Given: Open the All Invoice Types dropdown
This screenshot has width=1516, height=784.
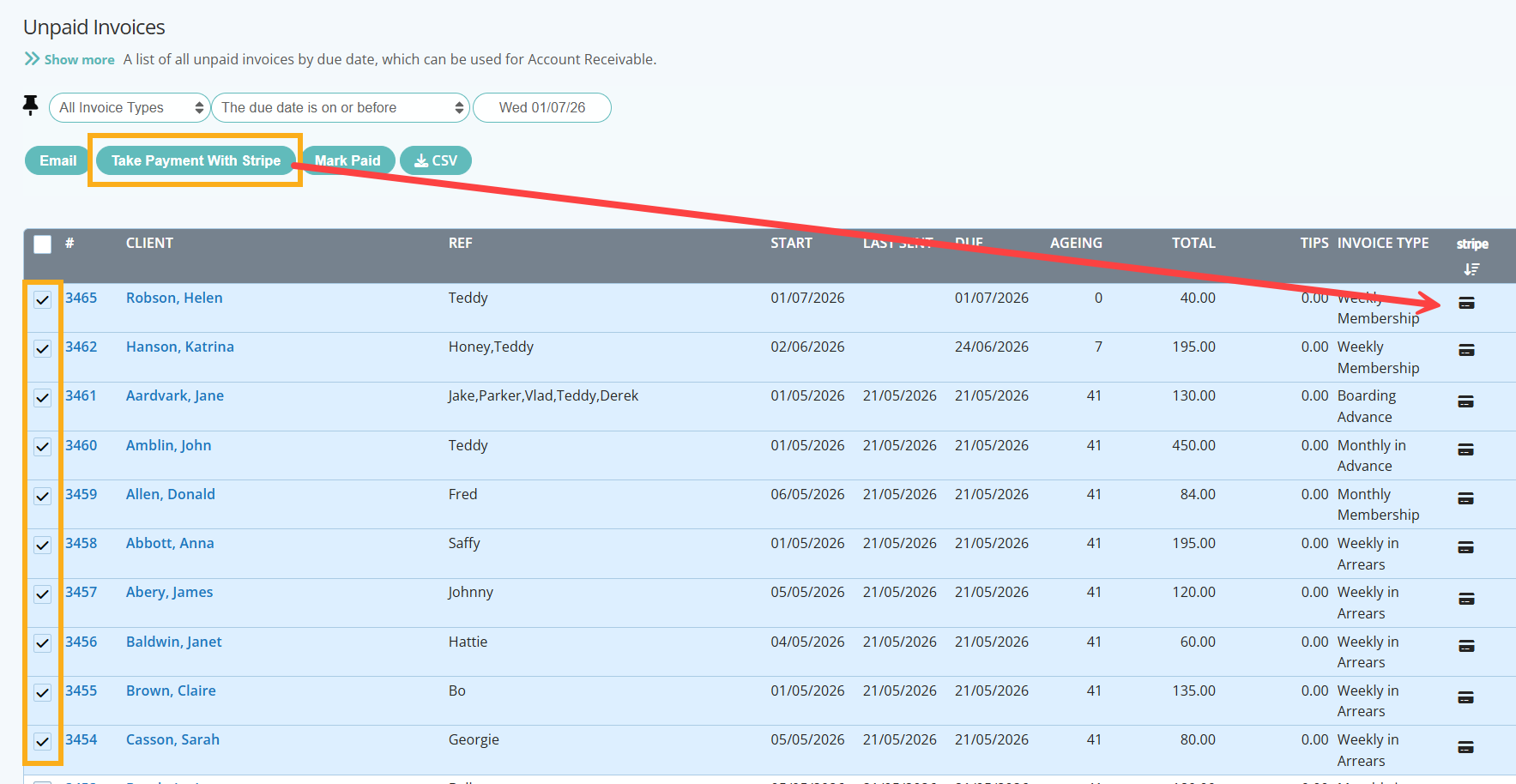Looking at the screenshot, I should tap(130, 107).
